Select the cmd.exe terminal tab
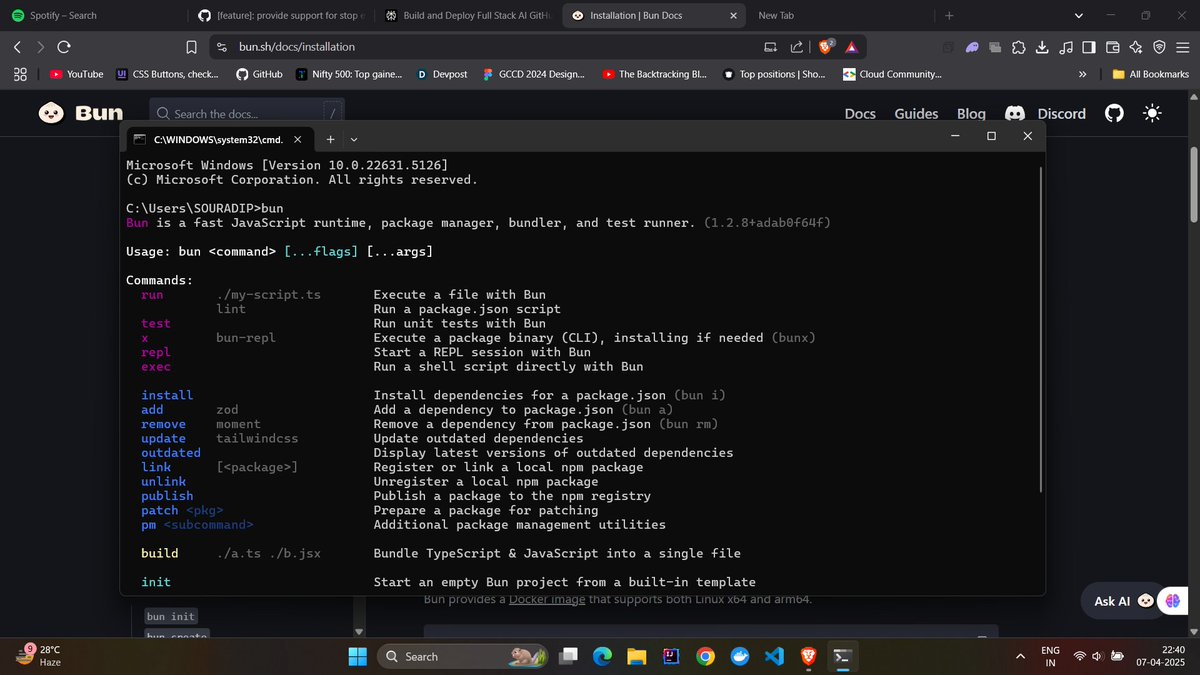The width and height of the screenshot is (1200, 675). [x=218, y=139]
